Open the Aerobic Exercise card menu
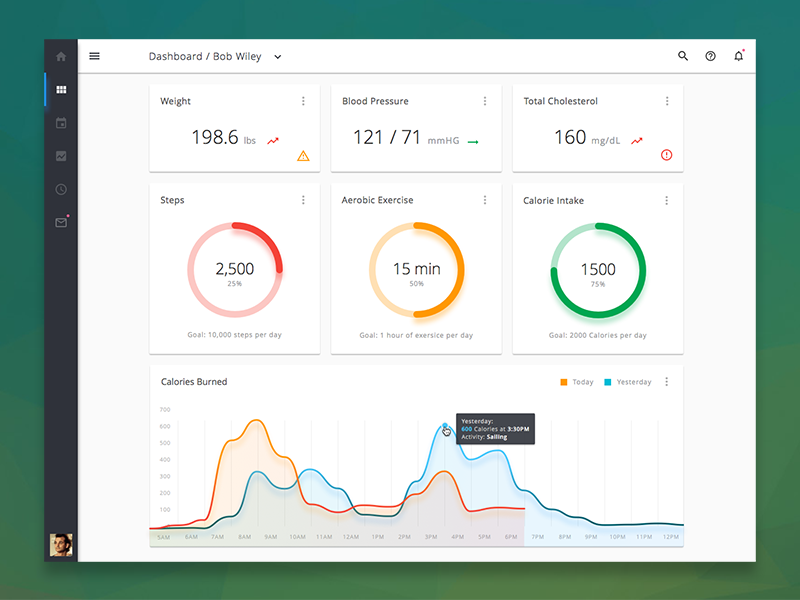Viewport: 800px width, 600px height. point(485,200)
